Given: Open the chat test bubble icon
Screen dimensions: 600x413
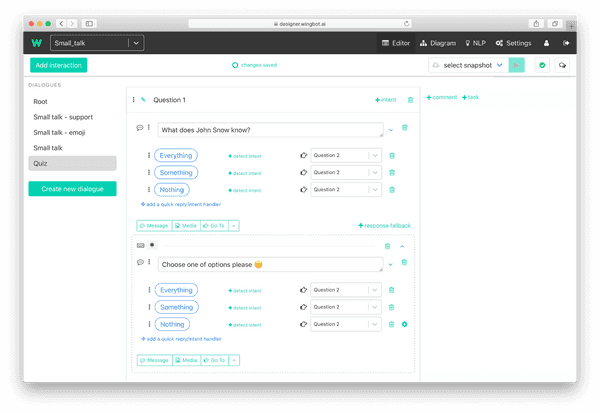Looking at the screenshot, I should pyautogui.click(x=562, y=65).
